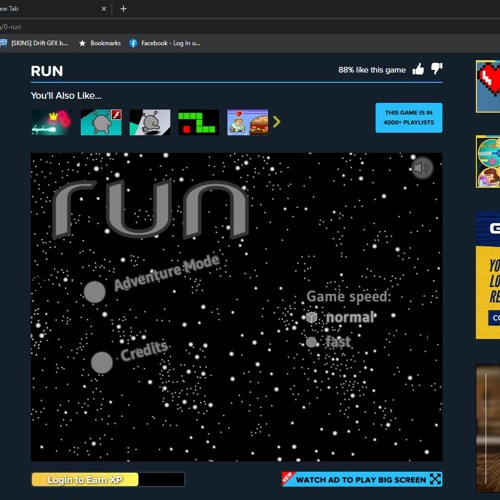Click the thumbs up like icon
The height and width of the screenshot is (500, 500).
pyautogui.click(x=418, y=69)
